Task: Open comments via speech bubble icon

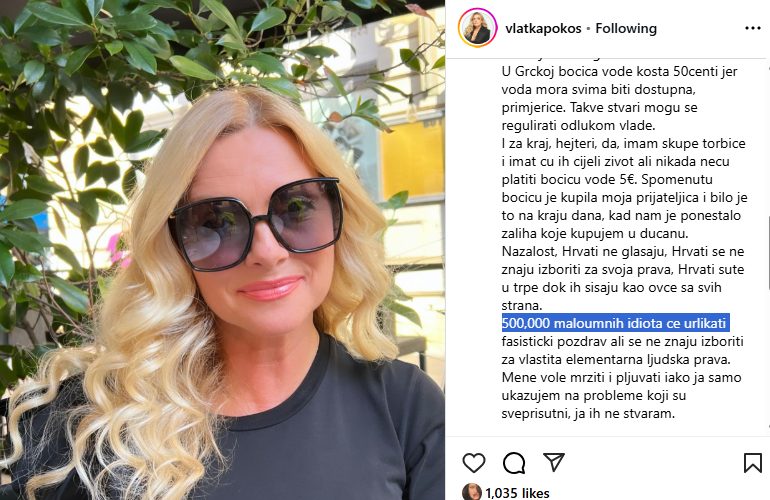Action: pyautogui.click(x=514, y=463)
